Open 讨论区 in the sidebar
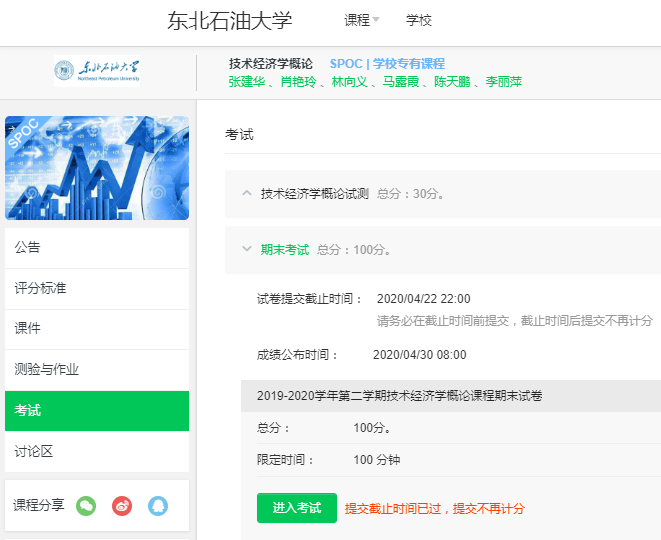This screenshot has height=540, width=661. pyautogui.click(x=96, y=452)
